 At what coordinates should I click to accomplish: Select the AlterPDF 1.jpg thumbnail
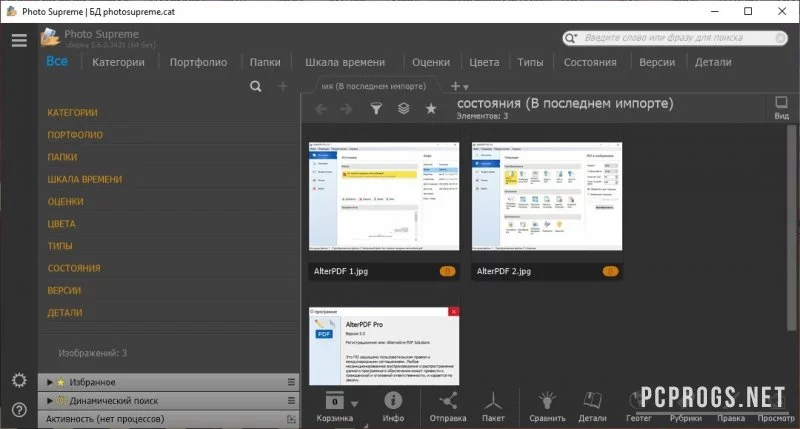(384, 196)
